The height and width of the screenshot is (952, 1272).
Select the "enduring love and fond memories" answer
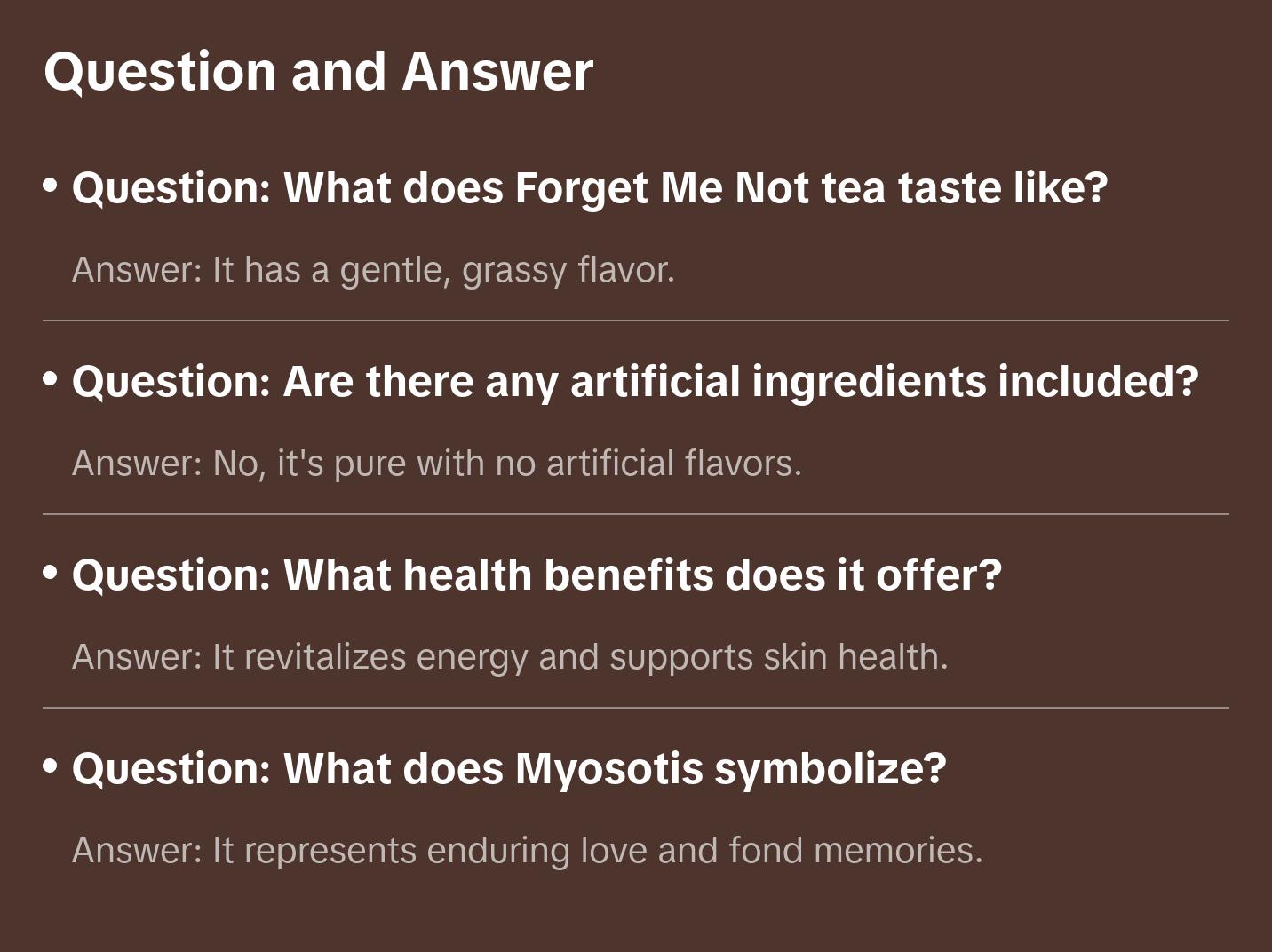(527, 851)
